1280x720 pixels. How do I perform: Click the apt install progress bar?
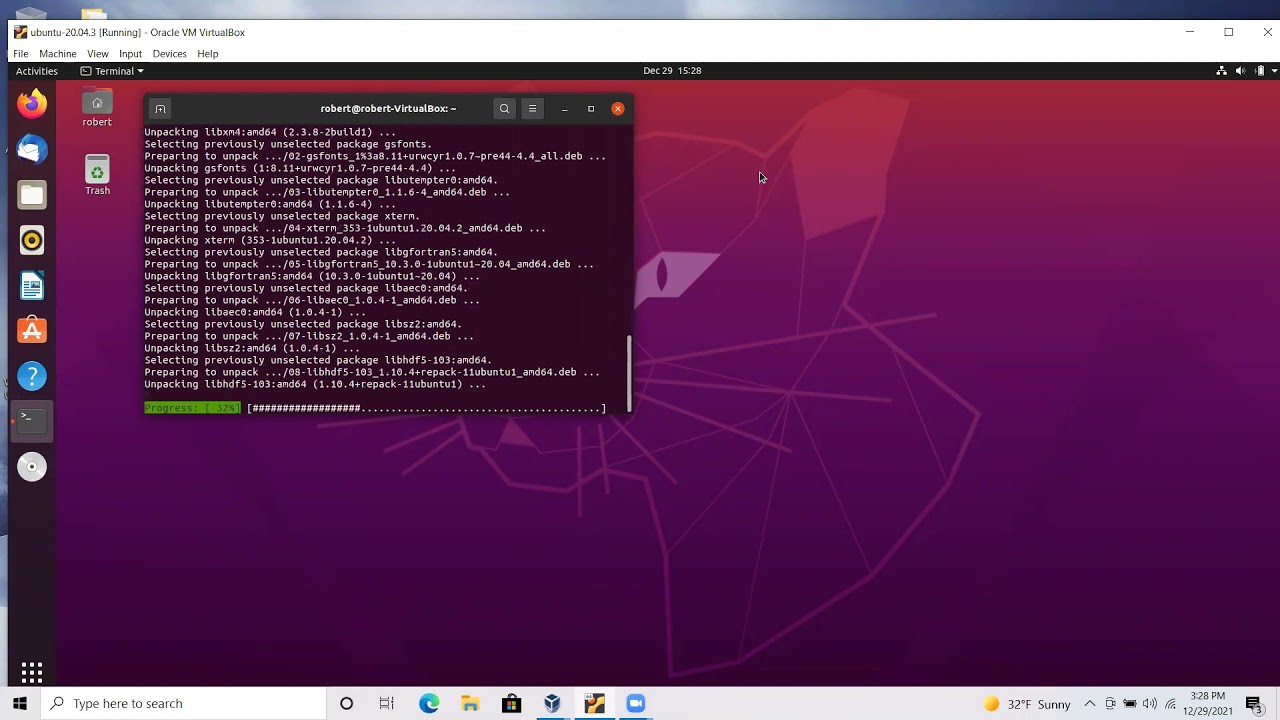(375, 408)
